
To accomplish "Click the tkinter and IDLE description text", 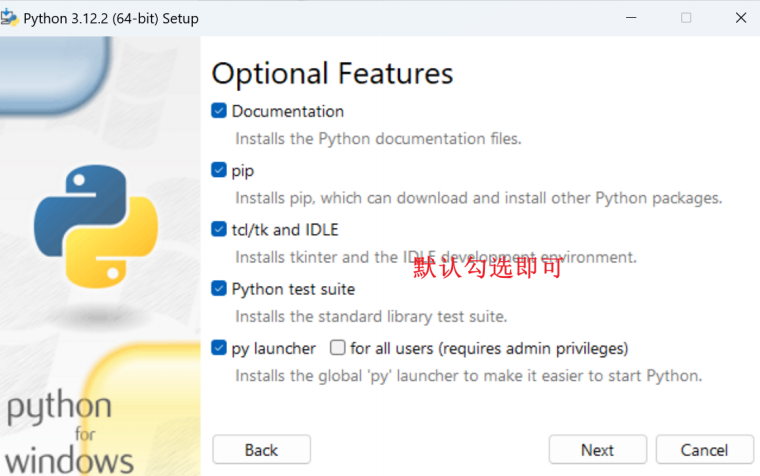I will tap(435, 257).
